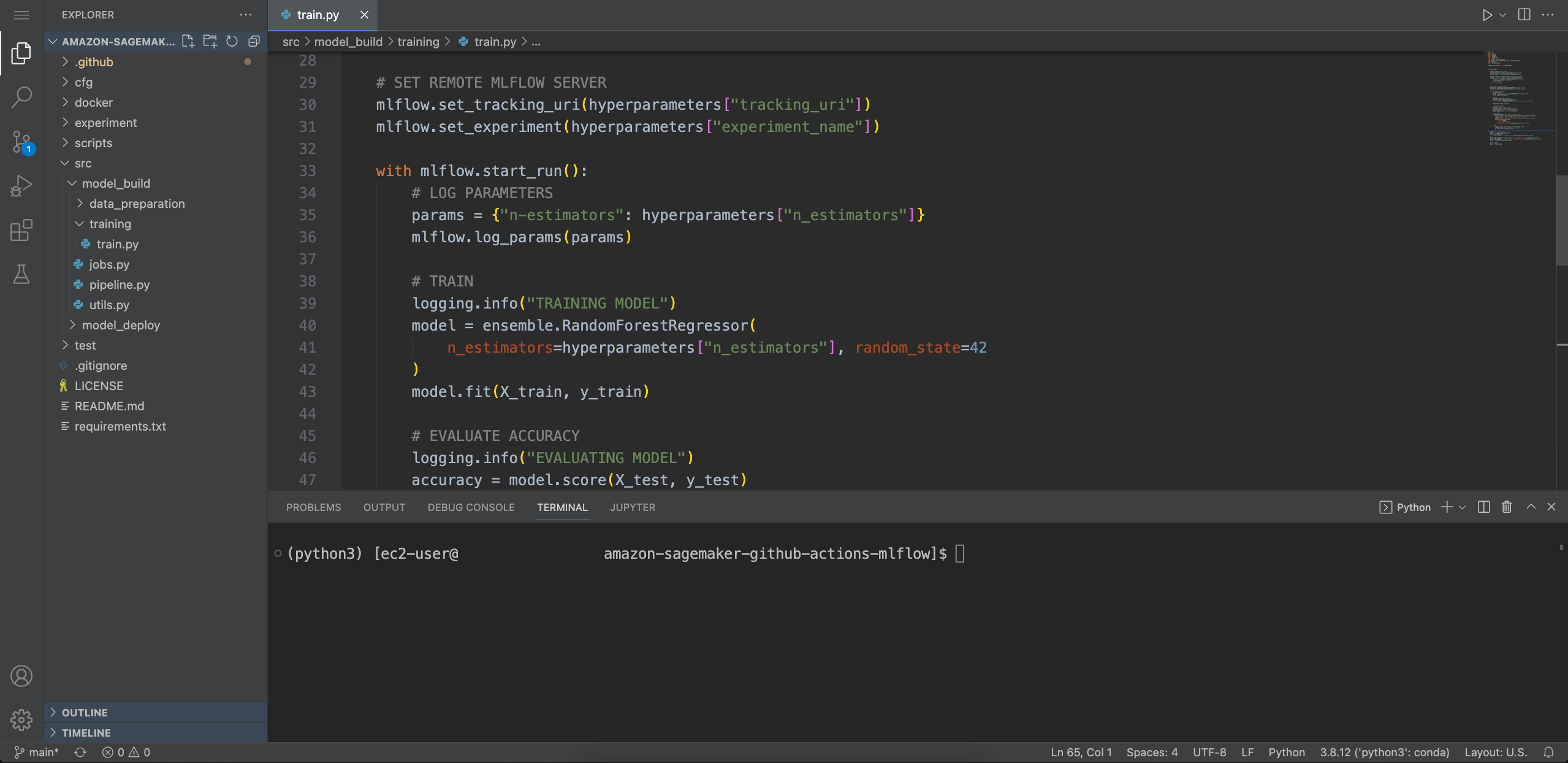Open the Source Control view
This screenshot has height=763, width=1568.
21,142
